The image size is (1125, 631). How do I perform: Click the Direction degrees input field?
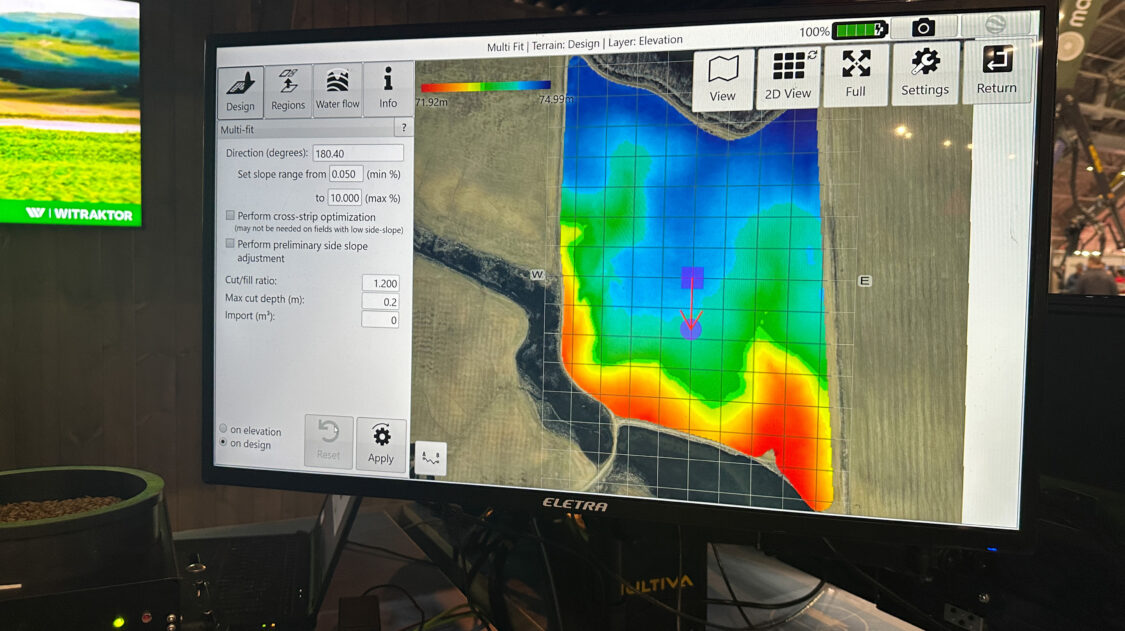click(x=357, y=153)
